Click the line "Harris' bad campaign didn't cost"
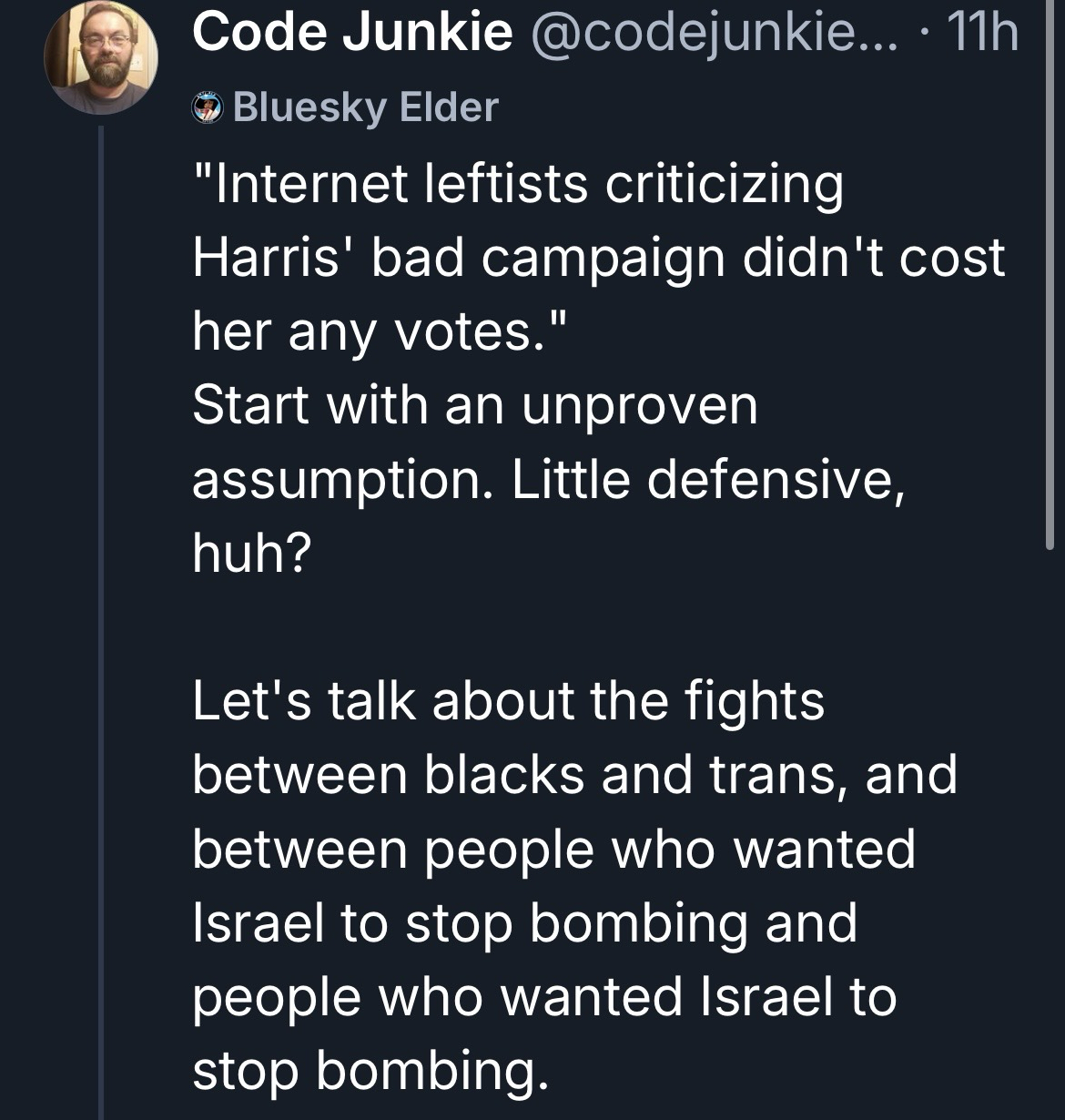1065x1120 pixels. click(598, 258)
